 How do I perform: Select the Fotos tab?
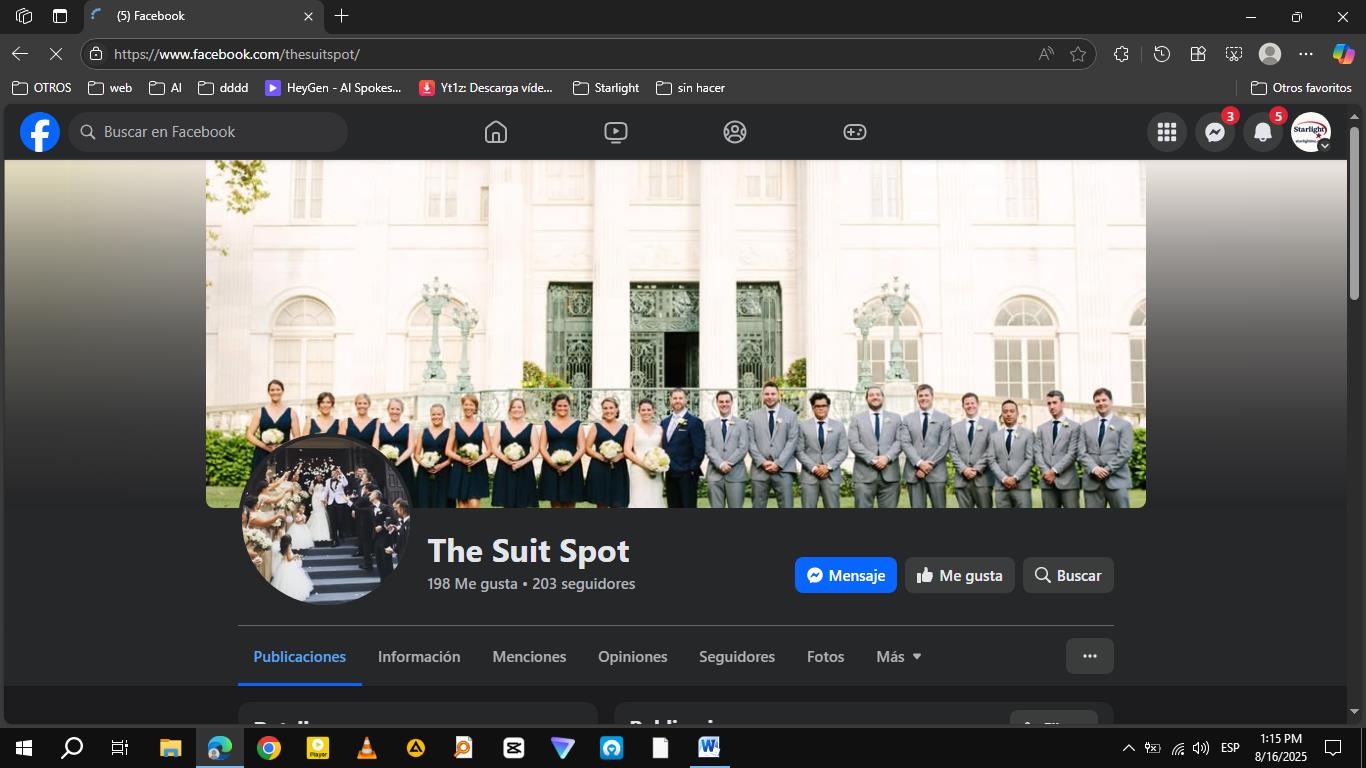pyautogui.click(x=825, y=657)
